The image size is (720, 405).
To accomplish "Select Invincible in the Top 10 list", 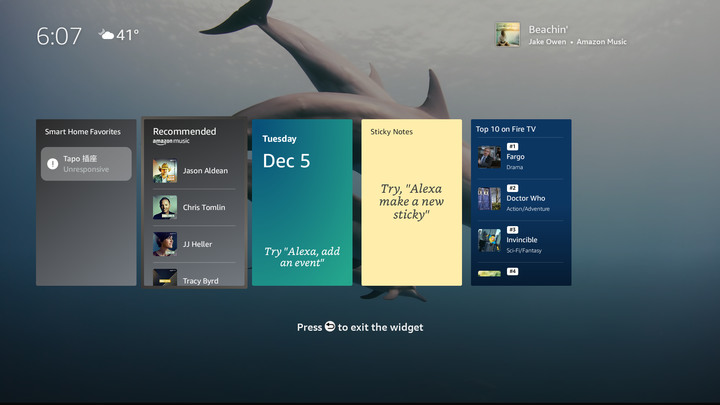I will click(x=522, y=240).
